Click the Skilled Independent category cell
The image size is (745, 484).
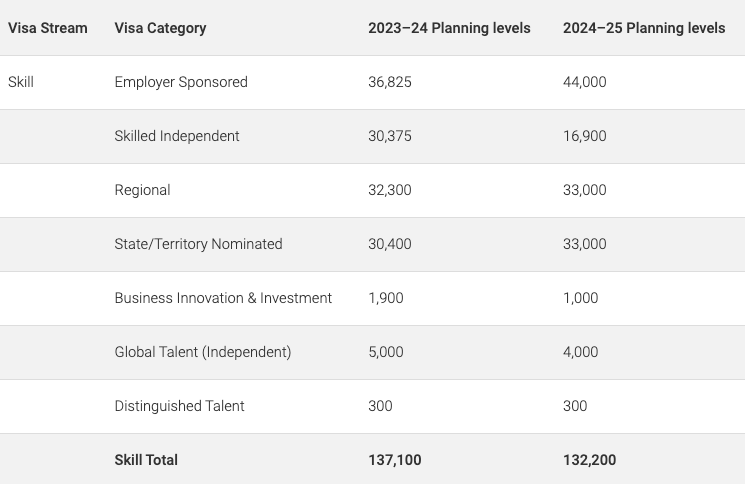pyautogui.click(x=177, y=136)
